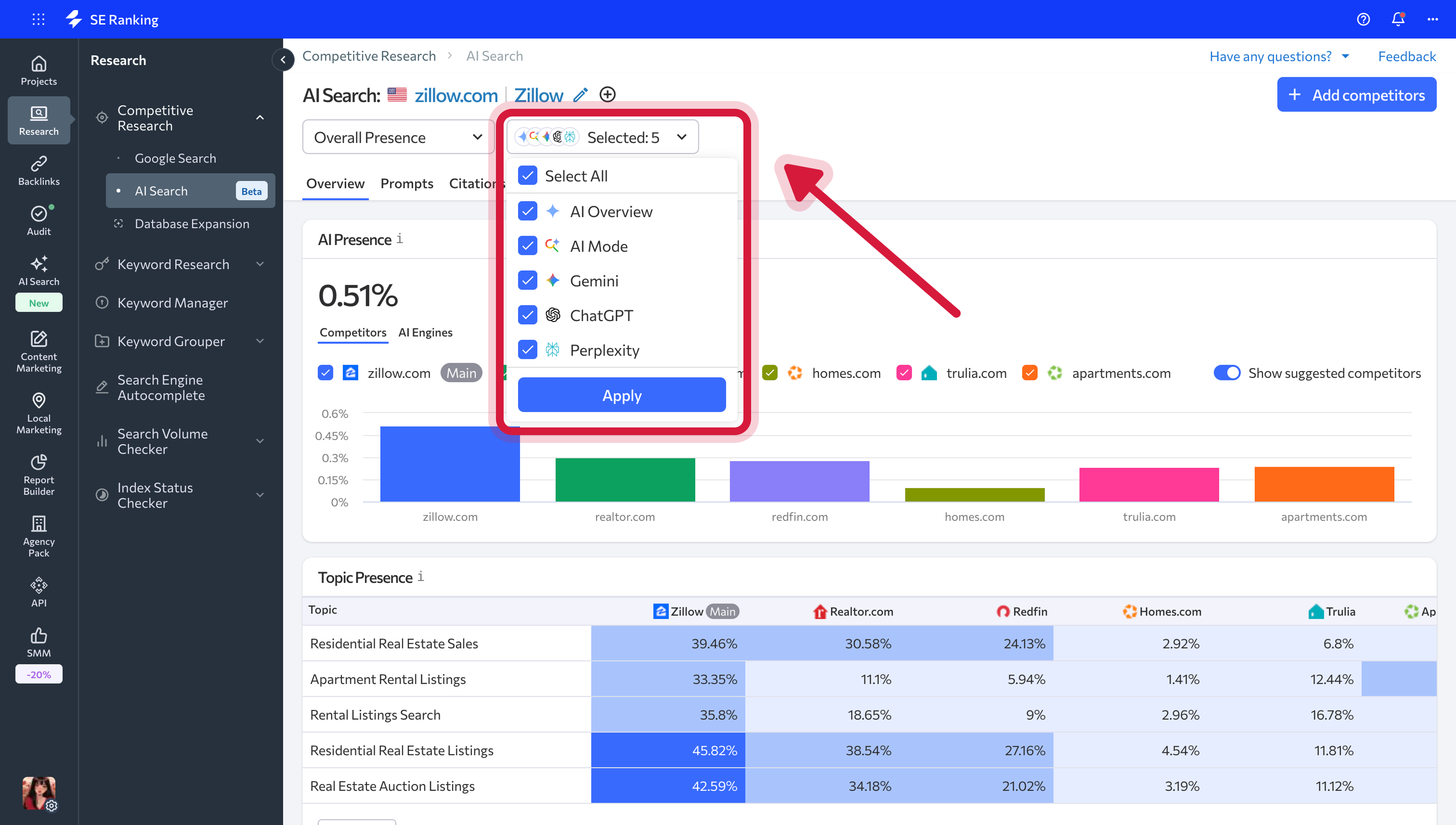Screen dimensions: 1456x825
Task: Open the apps grid menu icon
Action: 39,19
